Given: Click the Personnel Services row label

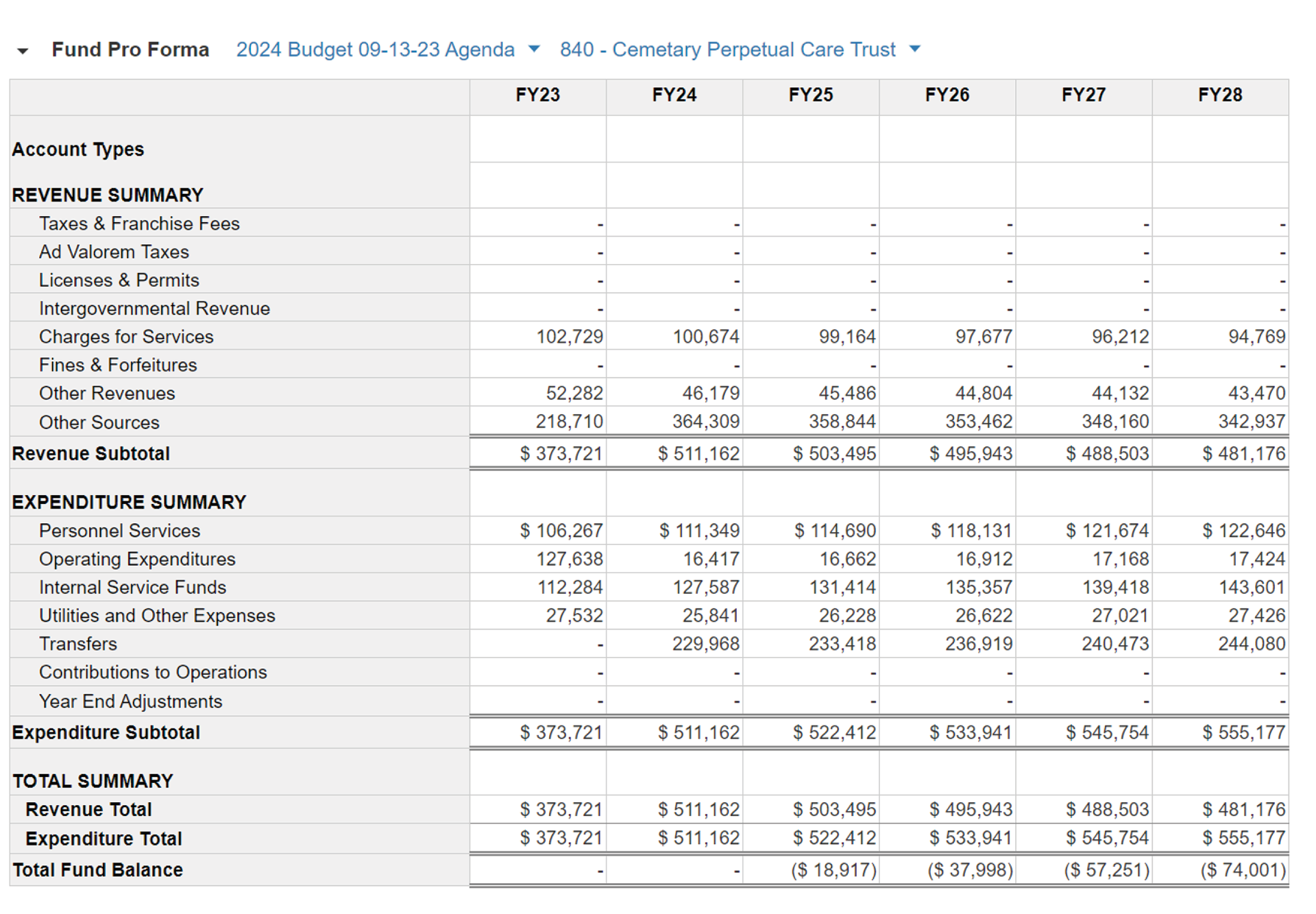Looking at the screenshot, I should [119, 531].
